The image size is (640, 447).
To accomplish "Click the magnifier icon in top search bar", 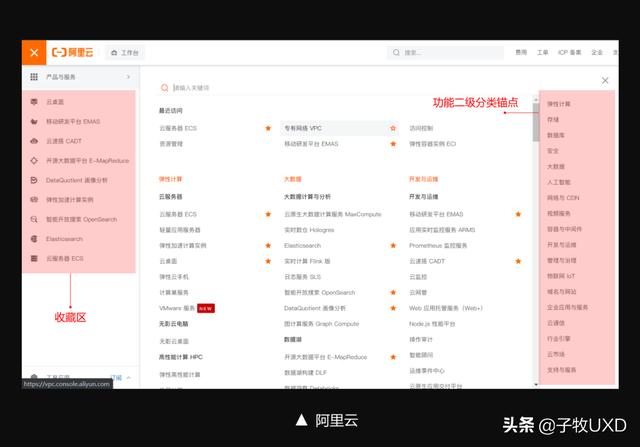I will (396, 53).
